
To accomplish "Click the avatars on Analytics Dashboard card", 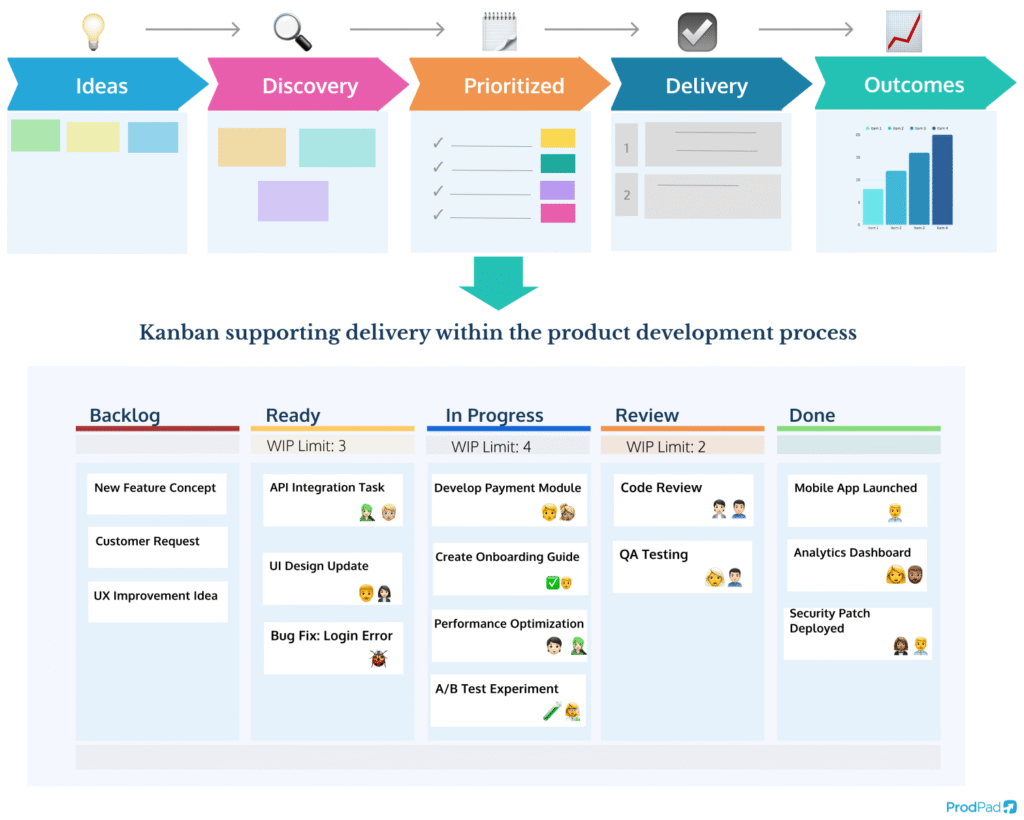I will pyautogui.click(x=904, y=575).
